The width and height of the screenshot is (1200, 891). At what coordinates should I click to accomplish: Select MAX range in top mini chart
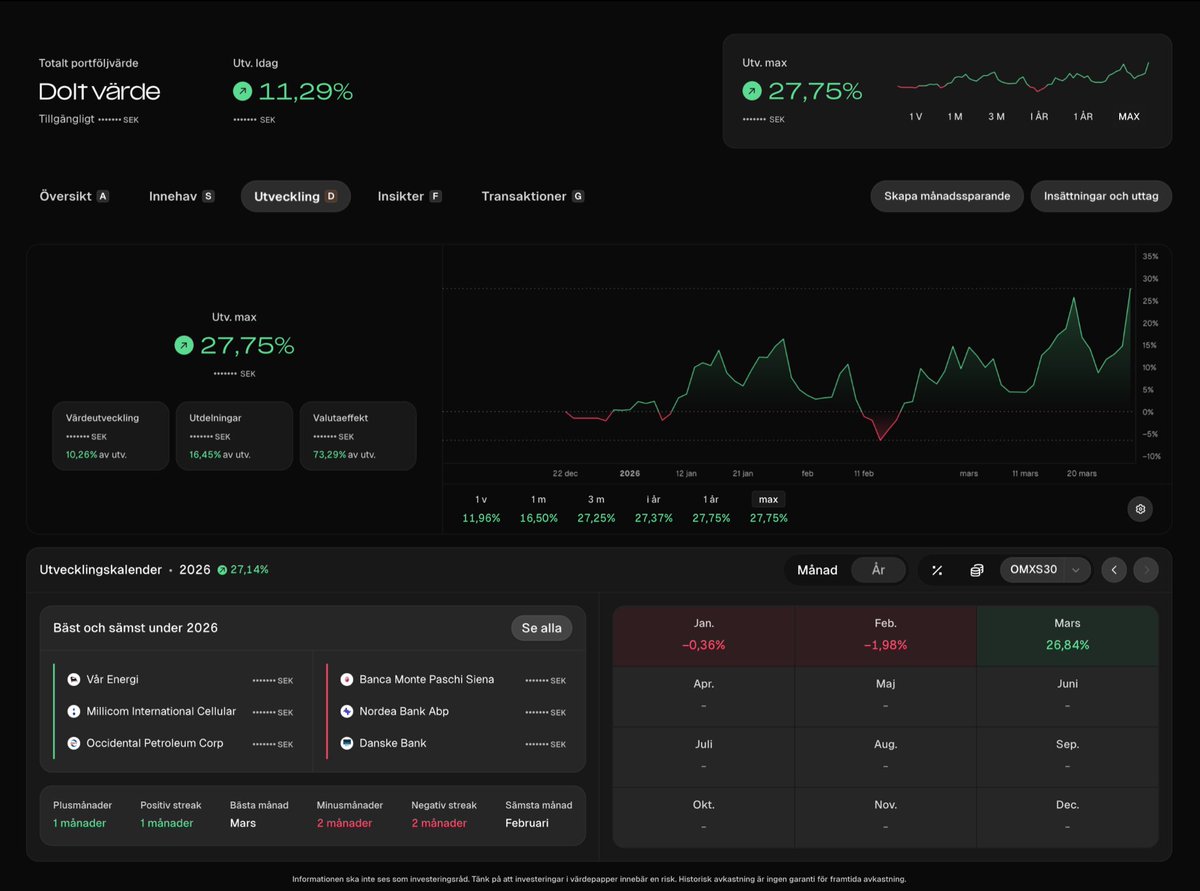1129,117
